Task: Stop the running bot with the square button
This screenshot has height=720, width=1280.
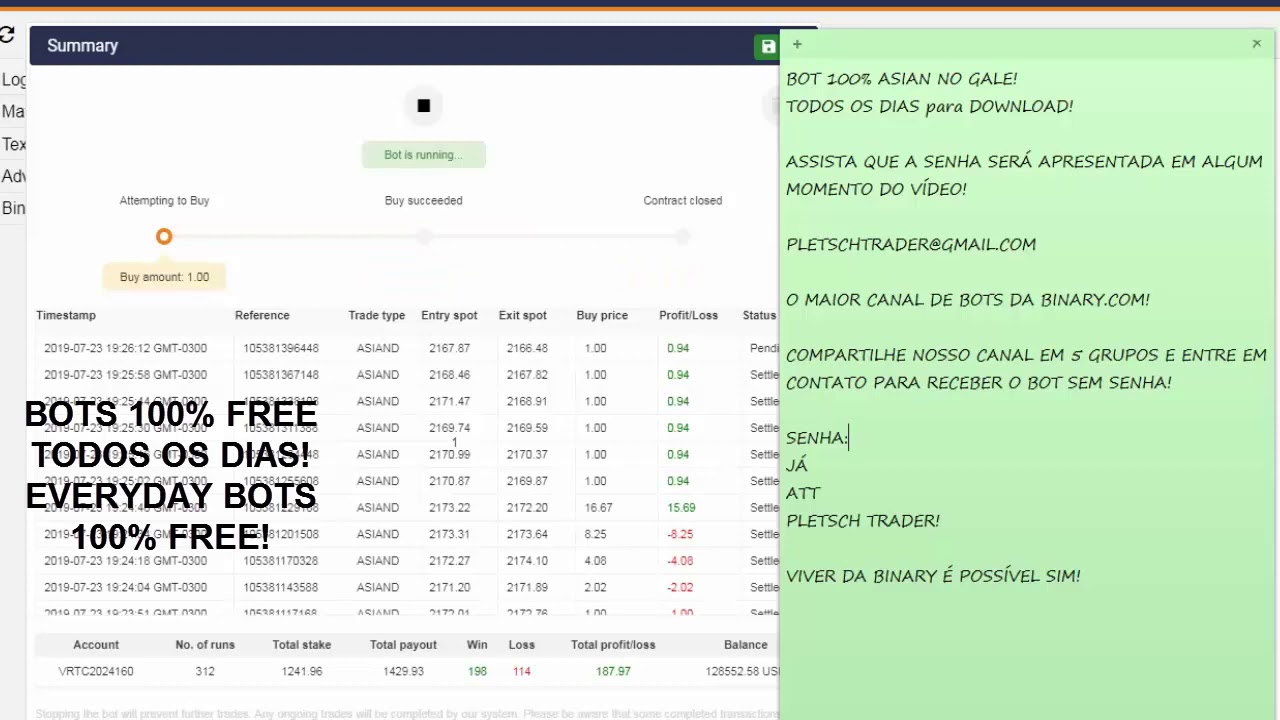Action: (x=423, y=106)
